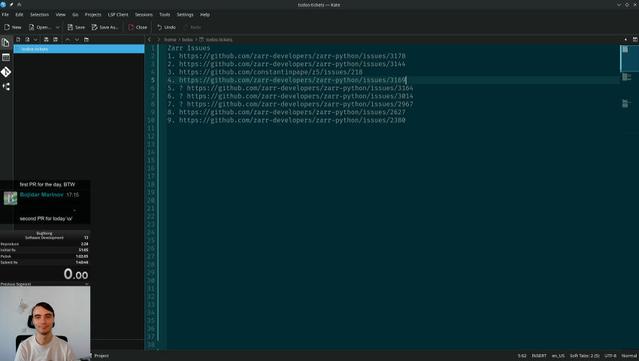Open the Help menu

tap(205, 15)
